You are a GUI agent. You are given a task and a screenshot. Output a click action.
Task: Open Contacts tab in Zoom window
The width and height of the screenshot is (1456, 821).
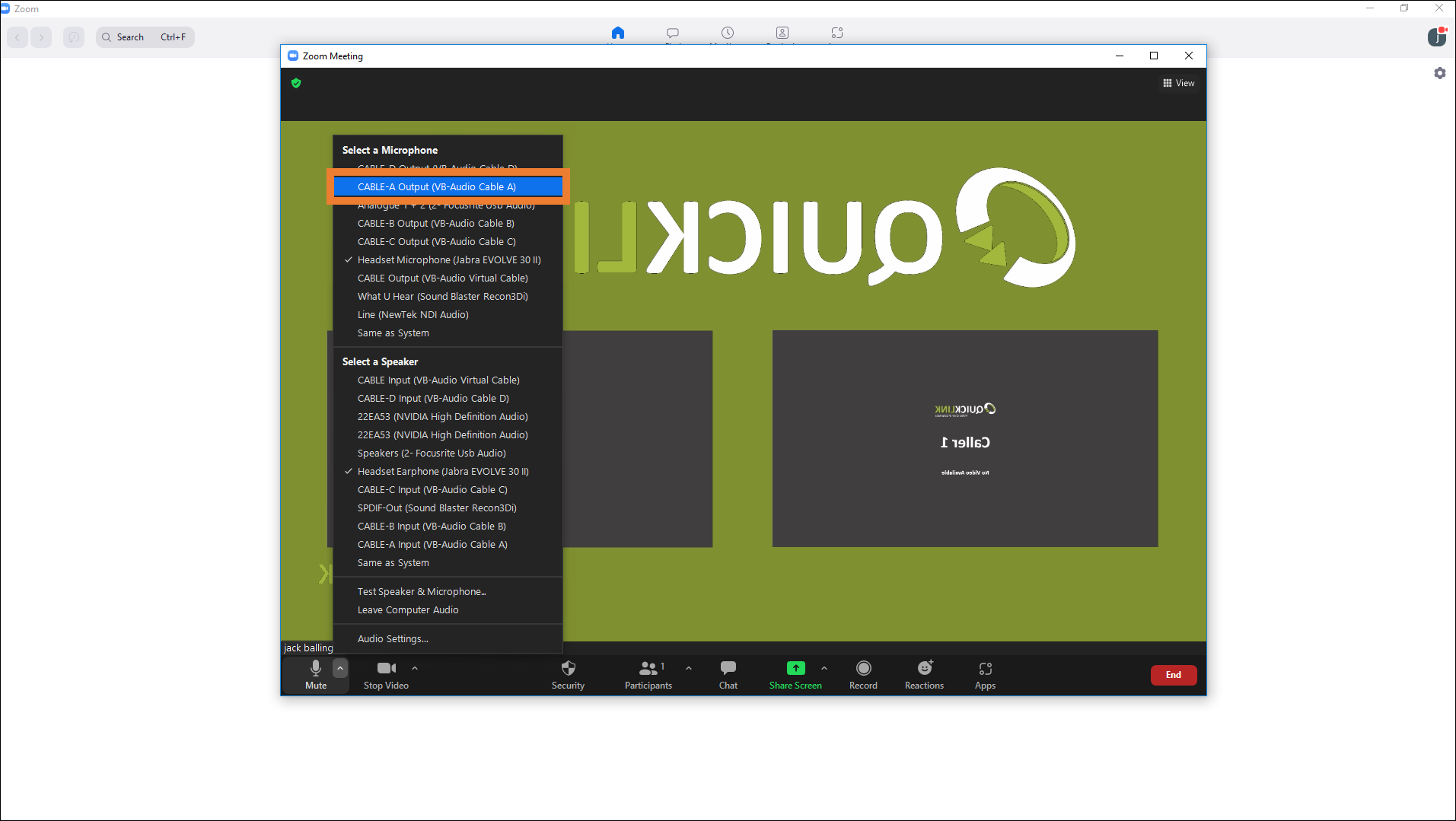tap(782, 33)
